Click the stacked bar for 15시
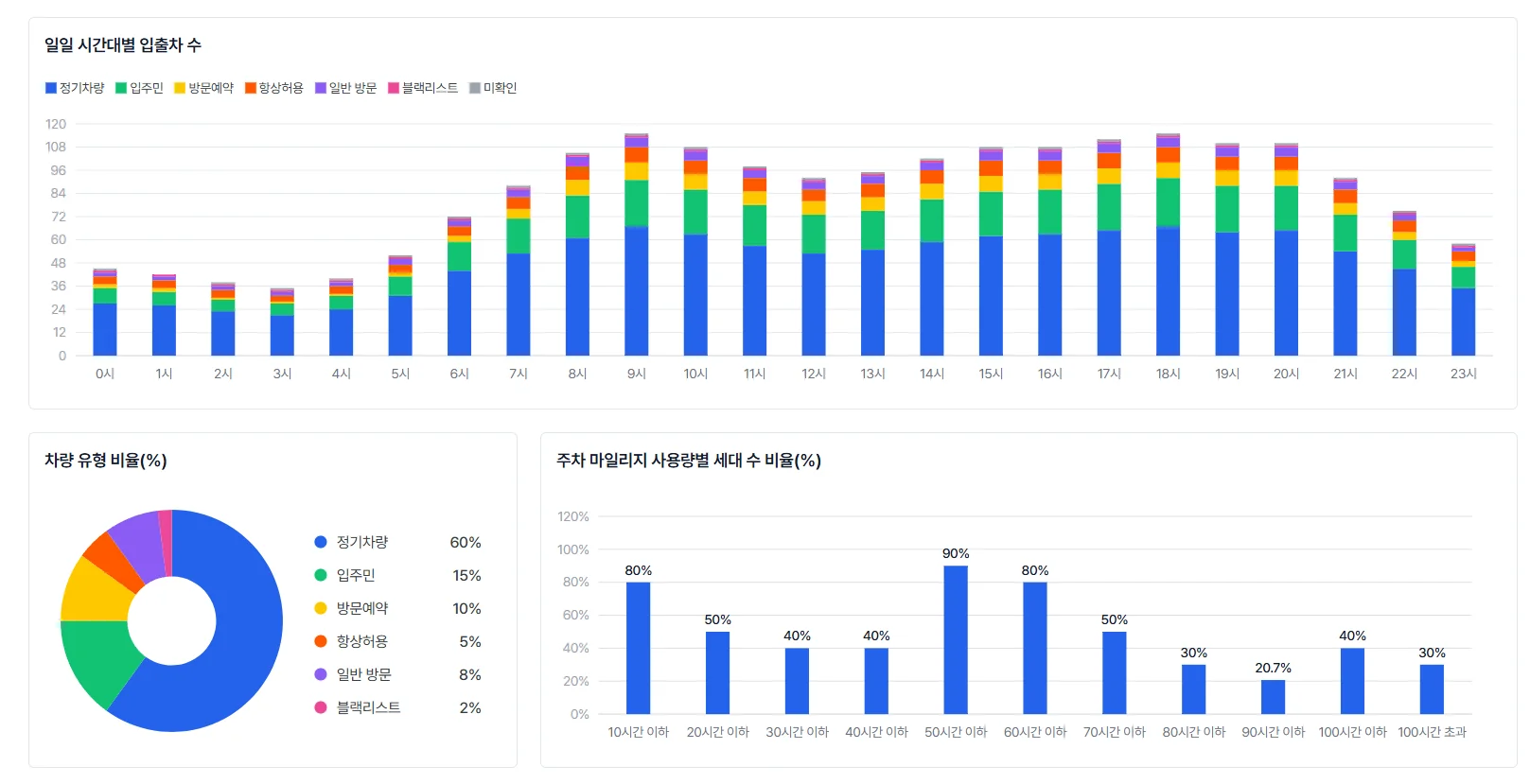Image resolution: width=1530 pixels, height=784 pixels. [x=991, y=252]
